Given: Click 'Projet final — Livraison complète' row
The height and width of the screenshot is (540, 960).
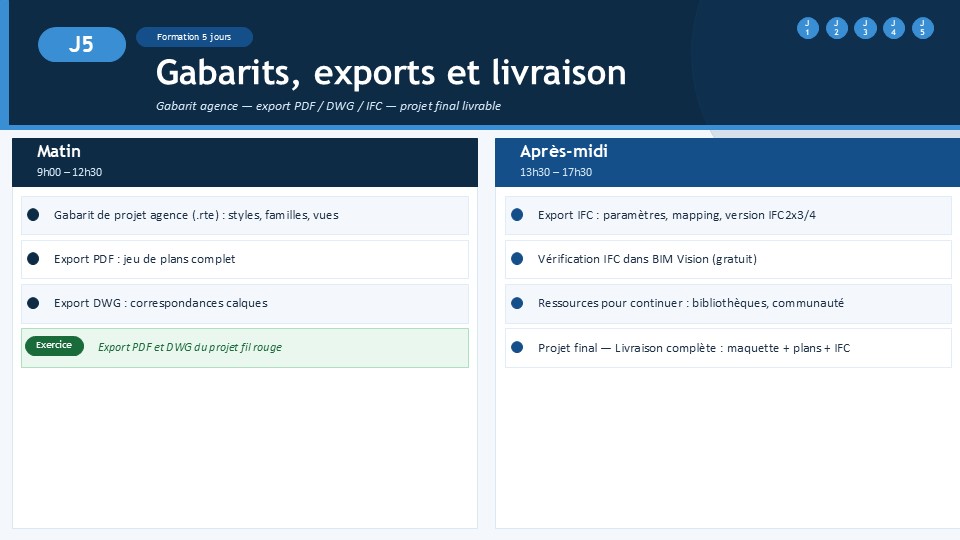Looking at the screenshot, I should [x=728, y=348].
